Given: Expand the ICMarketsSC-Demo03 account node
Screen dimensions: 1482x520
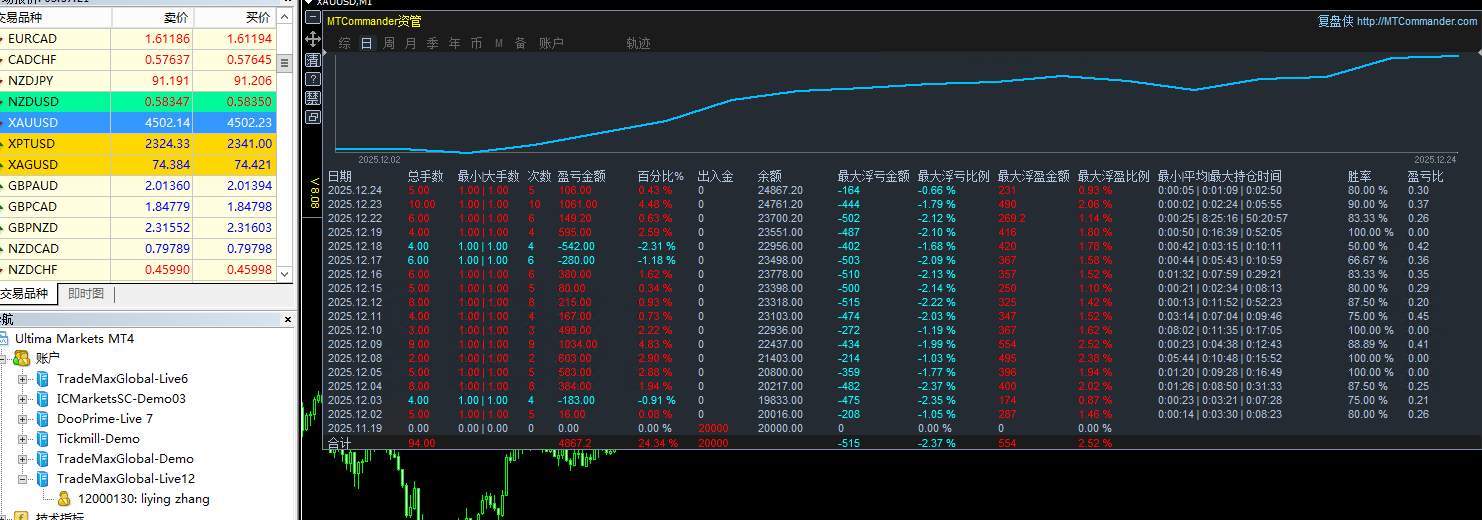Looking at the screenshot, I should [23, 399].
